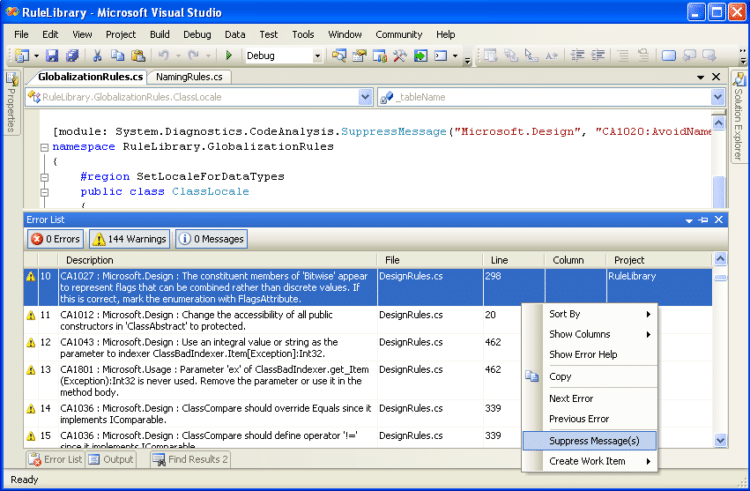The width and height of the screenshot is (750, 491).
Task: Switch to the Output tab
Action: 111,459
